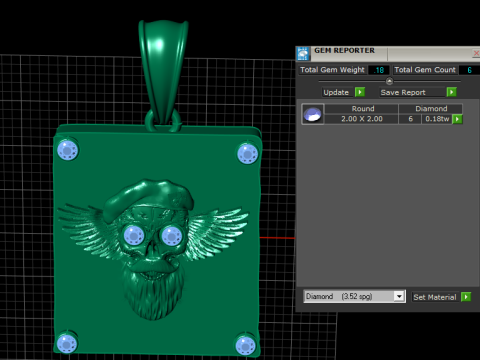The image size is (480, 360).
Task: Click the GEM REPORTER title bar text
Action: click(x=344, y=51)
